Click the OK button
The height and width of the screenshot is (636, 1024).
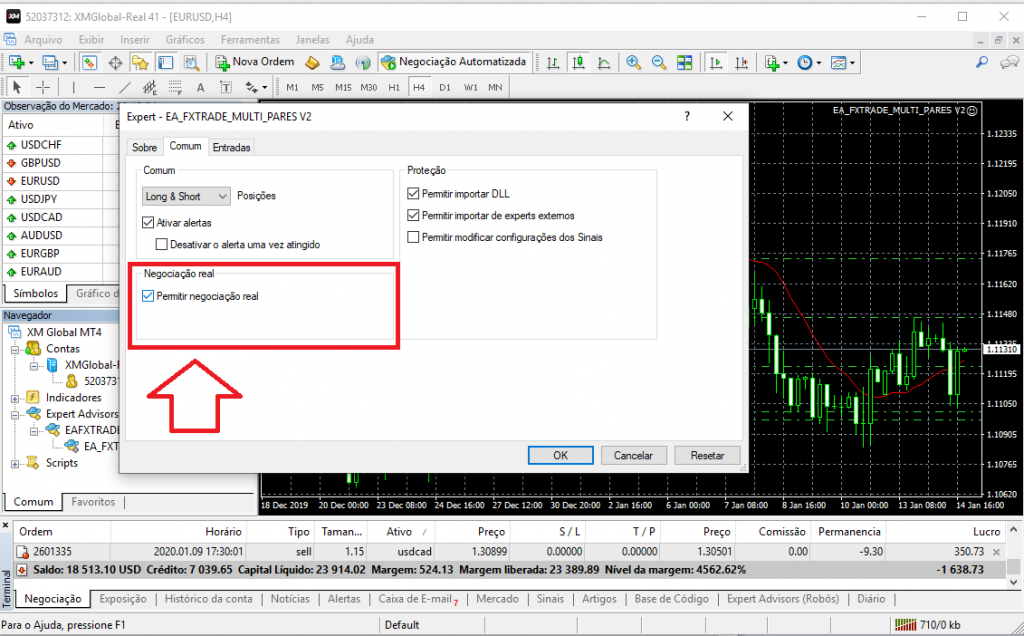pos(560,455)
